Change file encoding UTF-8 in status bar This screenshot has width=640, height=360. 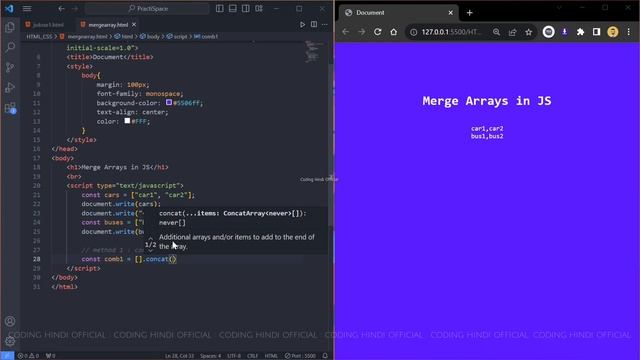234,356
